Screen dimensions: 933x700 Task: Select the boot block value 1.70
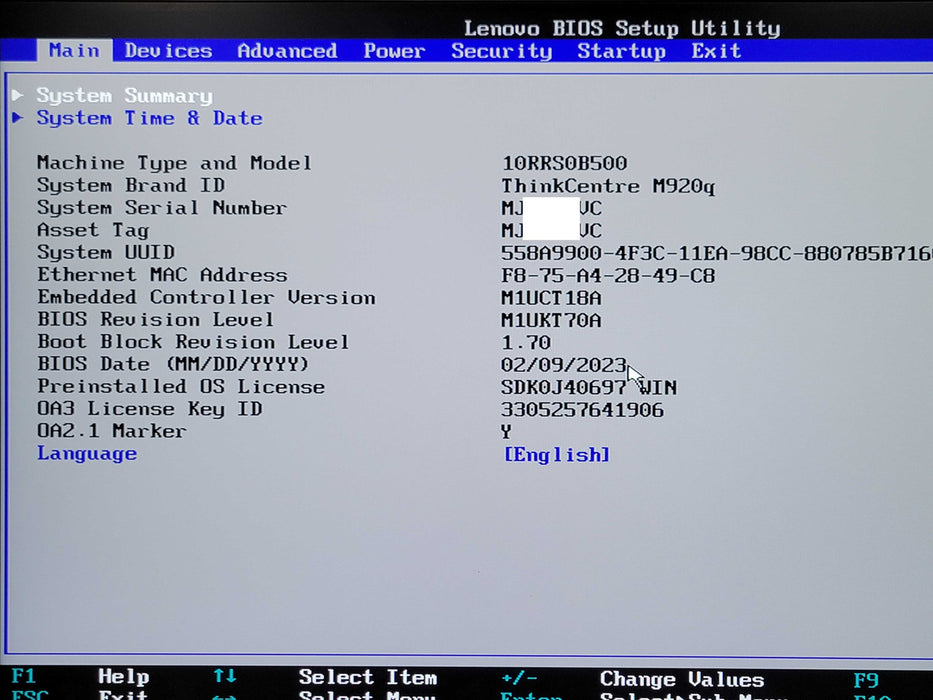[x=526, y=343]
